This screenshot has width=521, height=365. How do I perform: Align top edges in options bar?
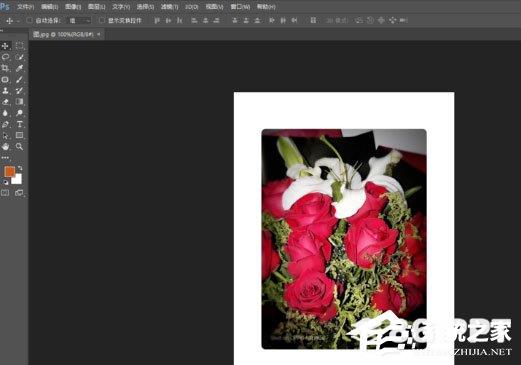(157, 21)
